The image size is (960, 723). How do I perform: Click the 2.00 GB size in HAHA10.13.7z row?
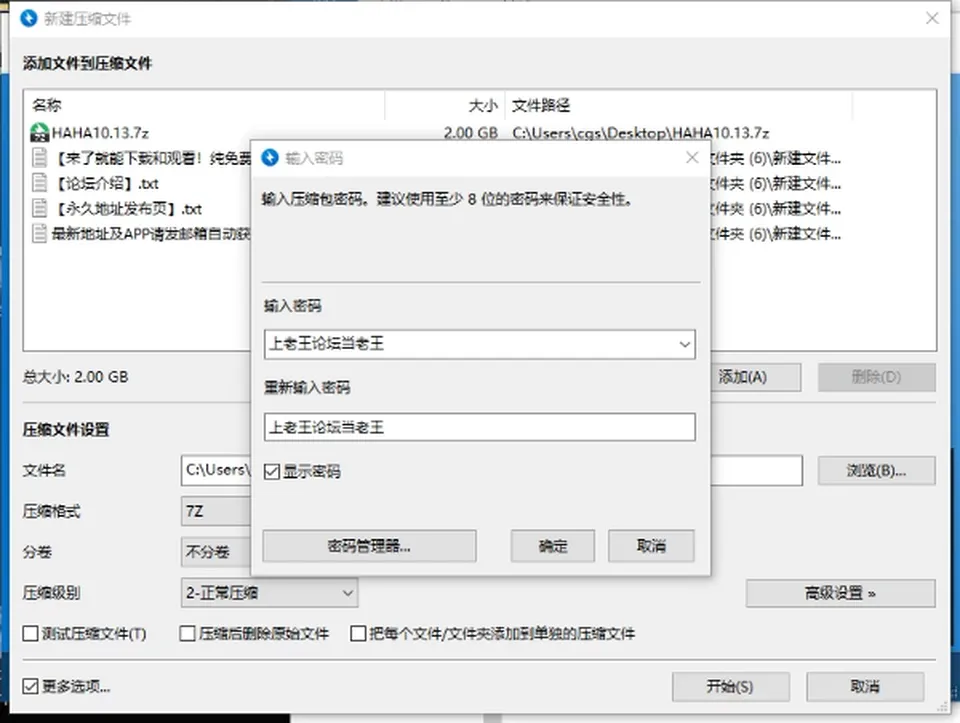[470, 133]
